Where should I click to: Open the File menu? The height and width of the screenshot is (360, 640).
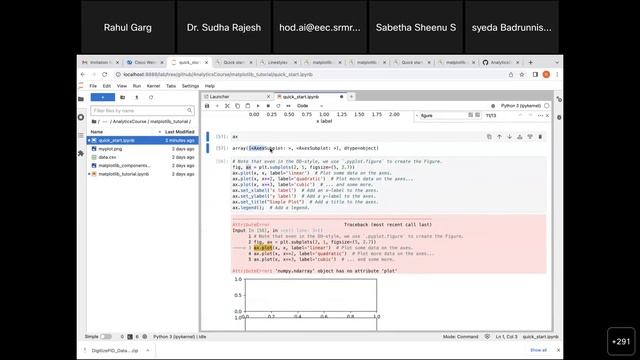[93, 86]
